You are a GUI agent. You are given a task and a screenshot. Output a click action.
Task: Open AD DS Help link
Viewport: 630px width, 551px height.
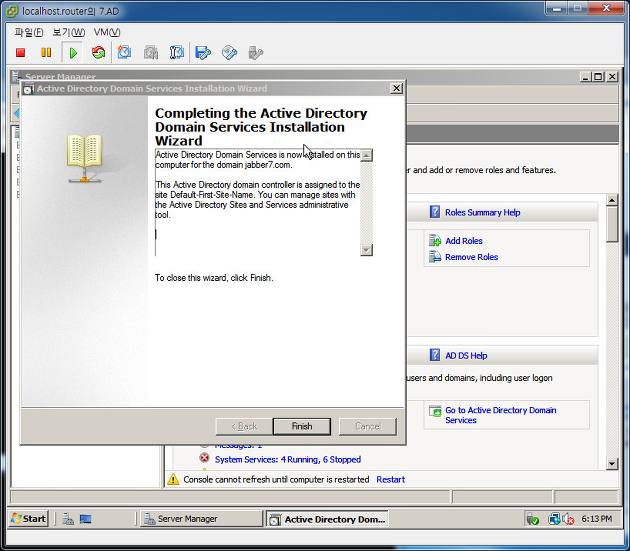point(466,356)
